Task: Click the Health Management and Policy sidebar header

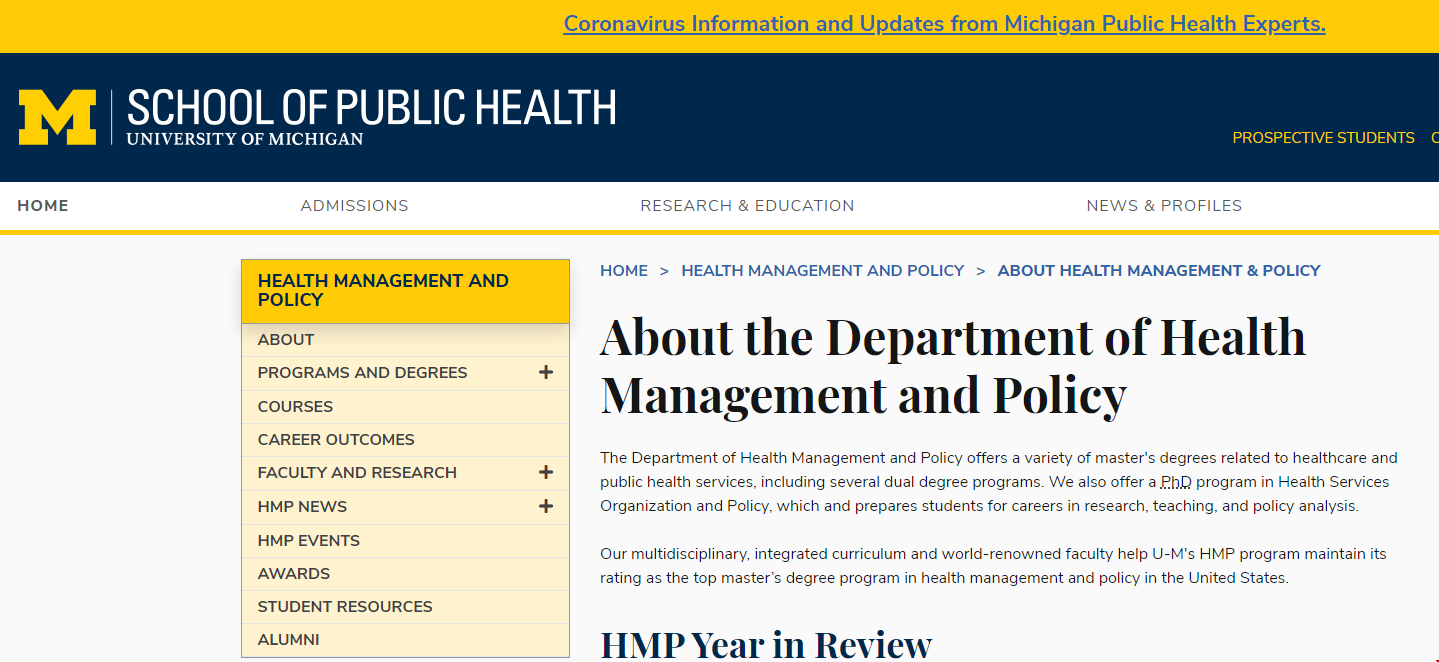Action: [405, 291]
